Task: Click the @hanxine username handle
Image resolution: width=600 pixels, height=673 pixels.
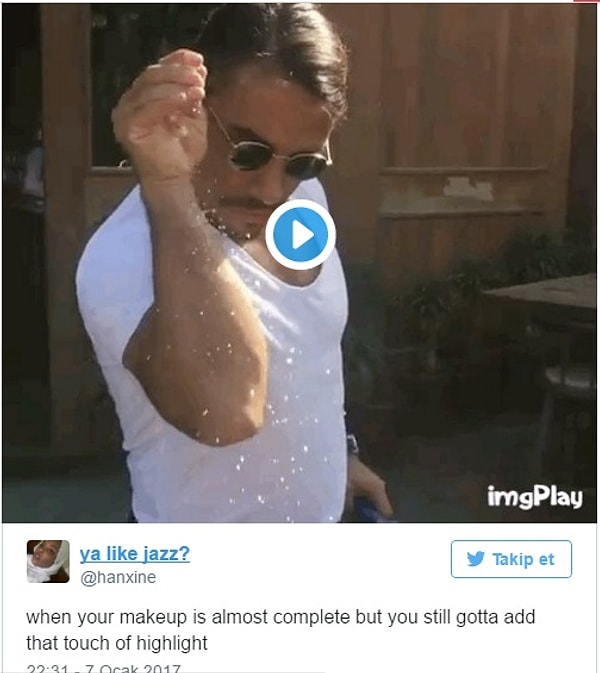Action: (118, 577)
